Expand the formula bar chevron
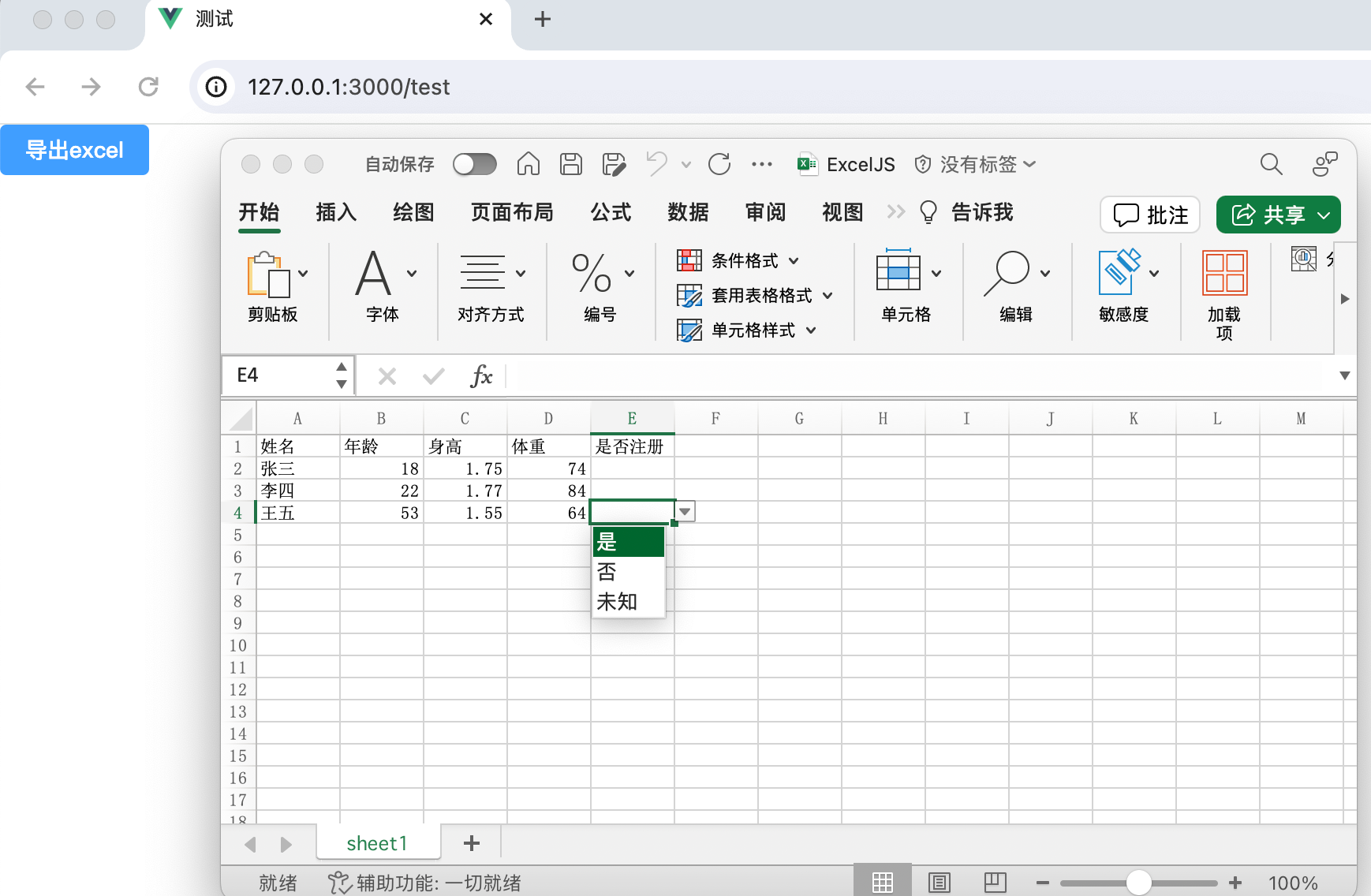The image size is (1371, 896). click(1345, 375)
